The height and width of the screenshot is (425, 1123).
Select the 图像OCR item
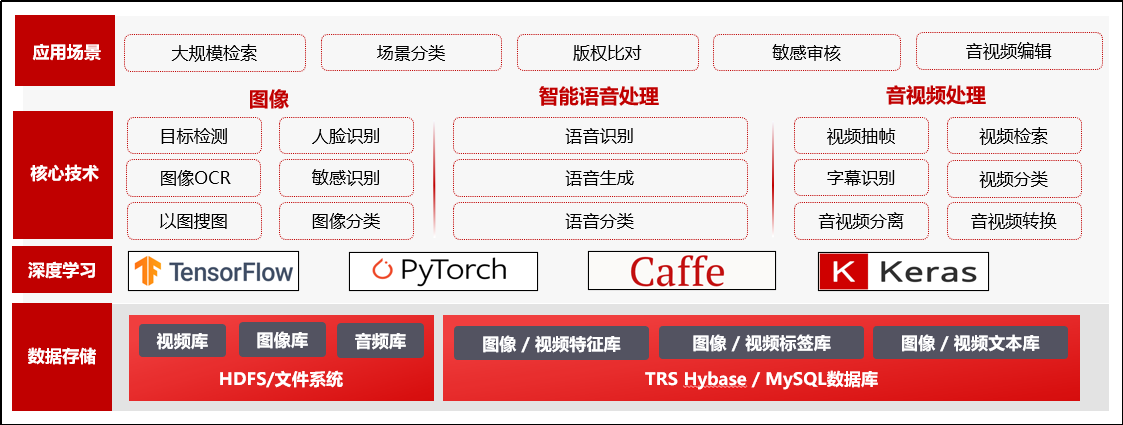pyautogui.click(x=194, y=179)
